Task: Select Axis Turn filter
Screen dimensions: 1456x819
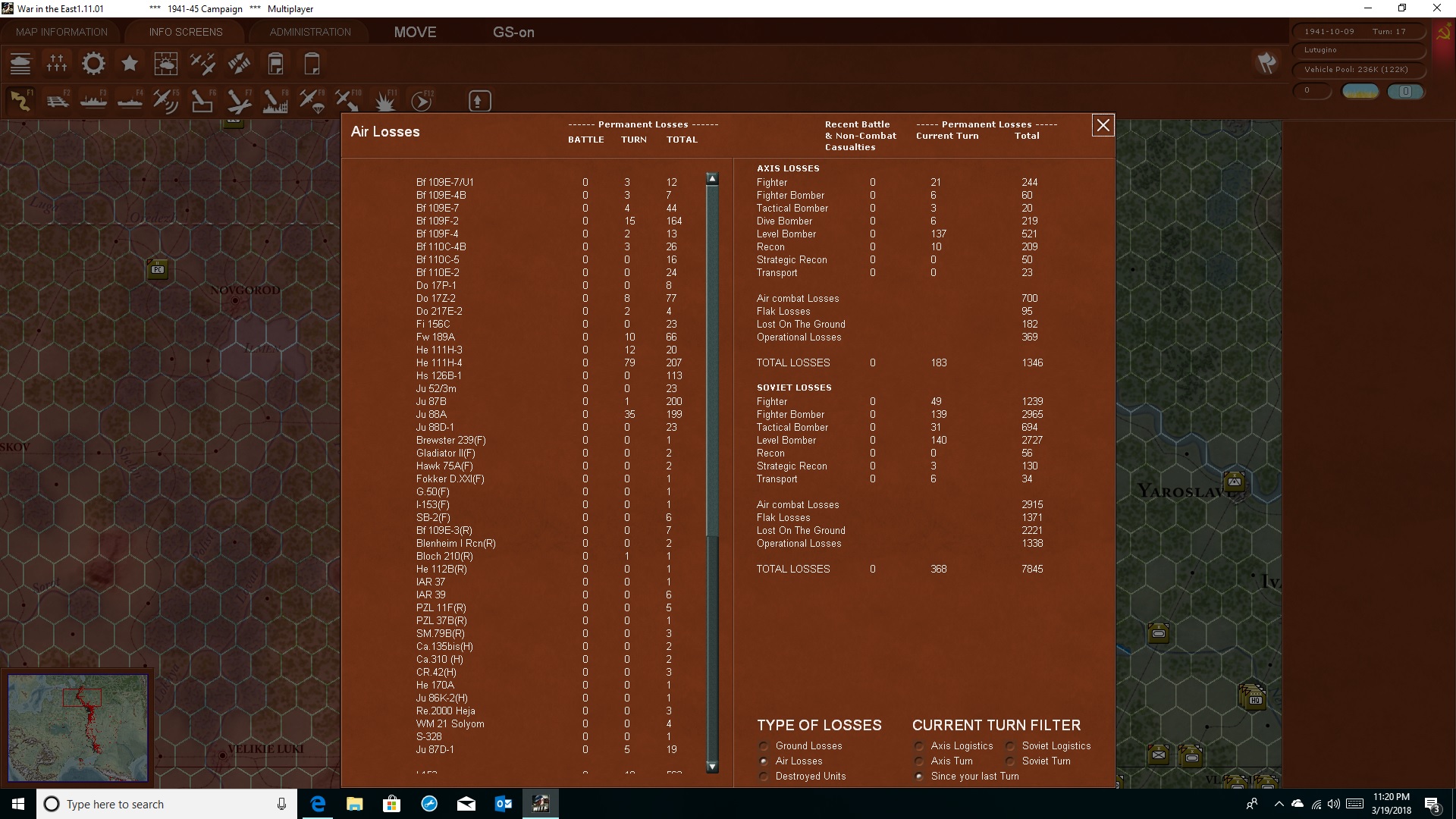Action: (x=919, y=761)
